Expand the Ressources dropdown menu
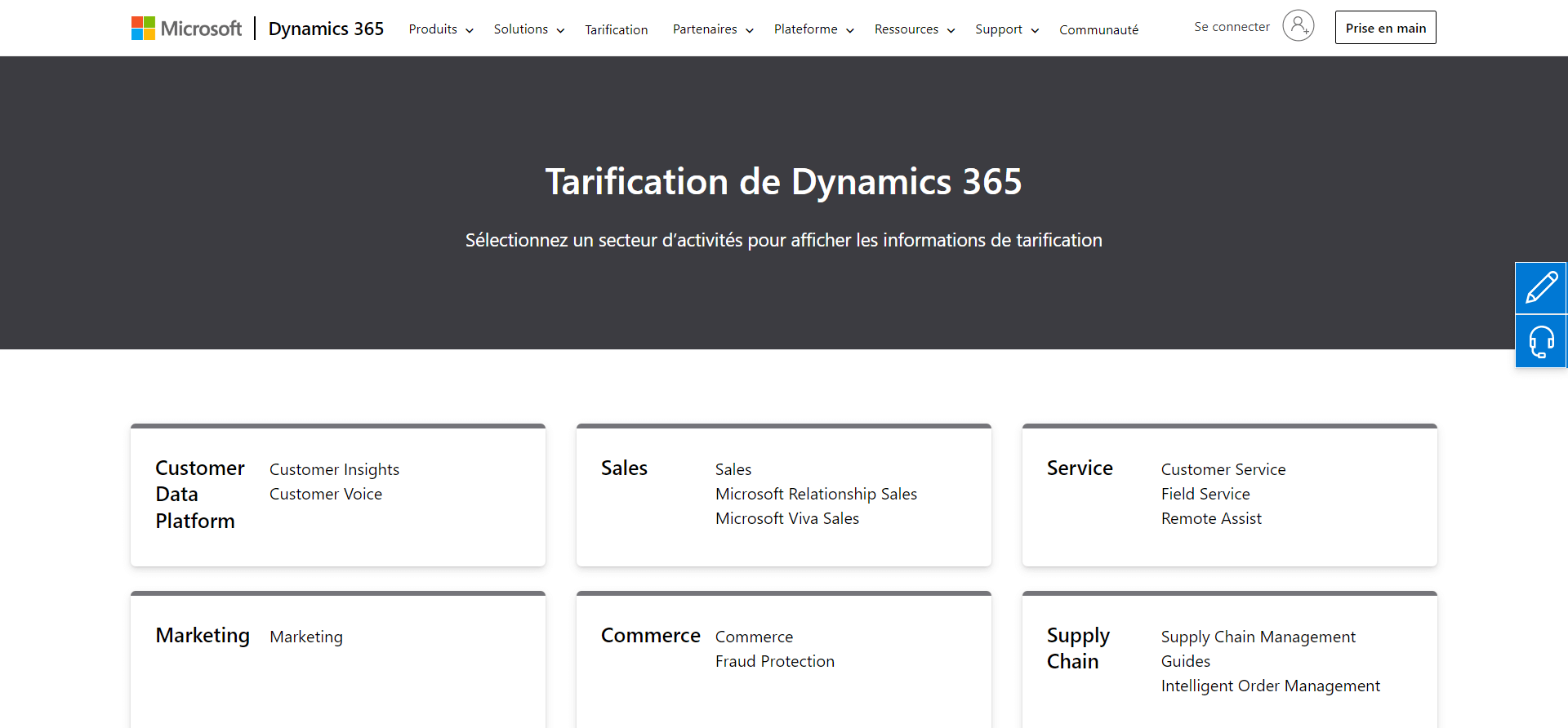1568x728 pixels. tap(915, 29)
